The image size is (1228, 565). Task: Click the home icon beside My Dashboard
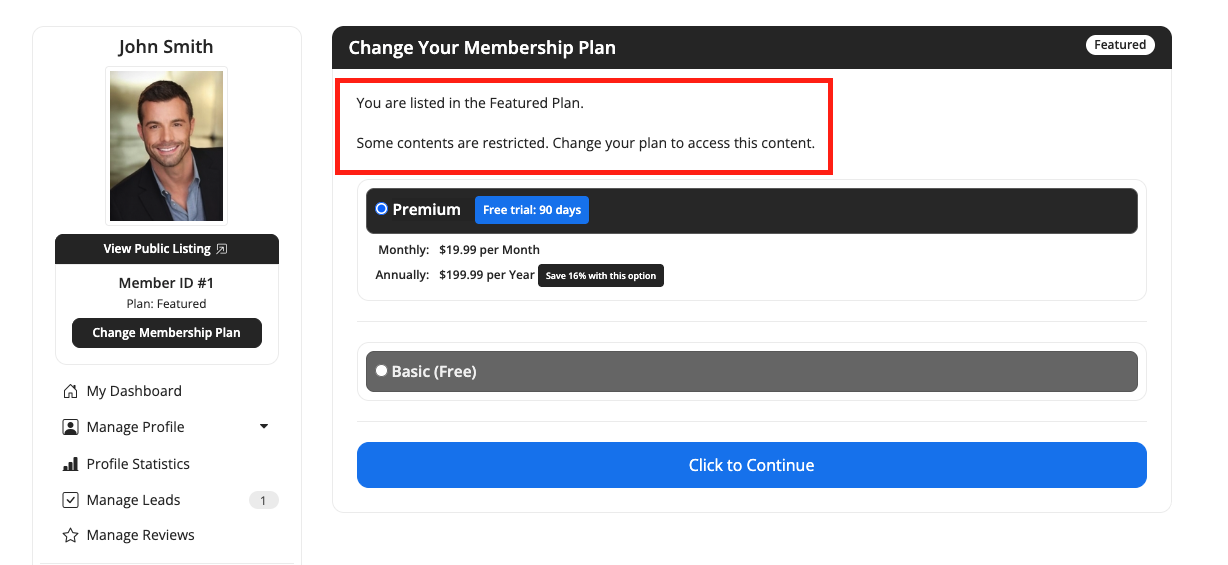click(x=70, y=391)
